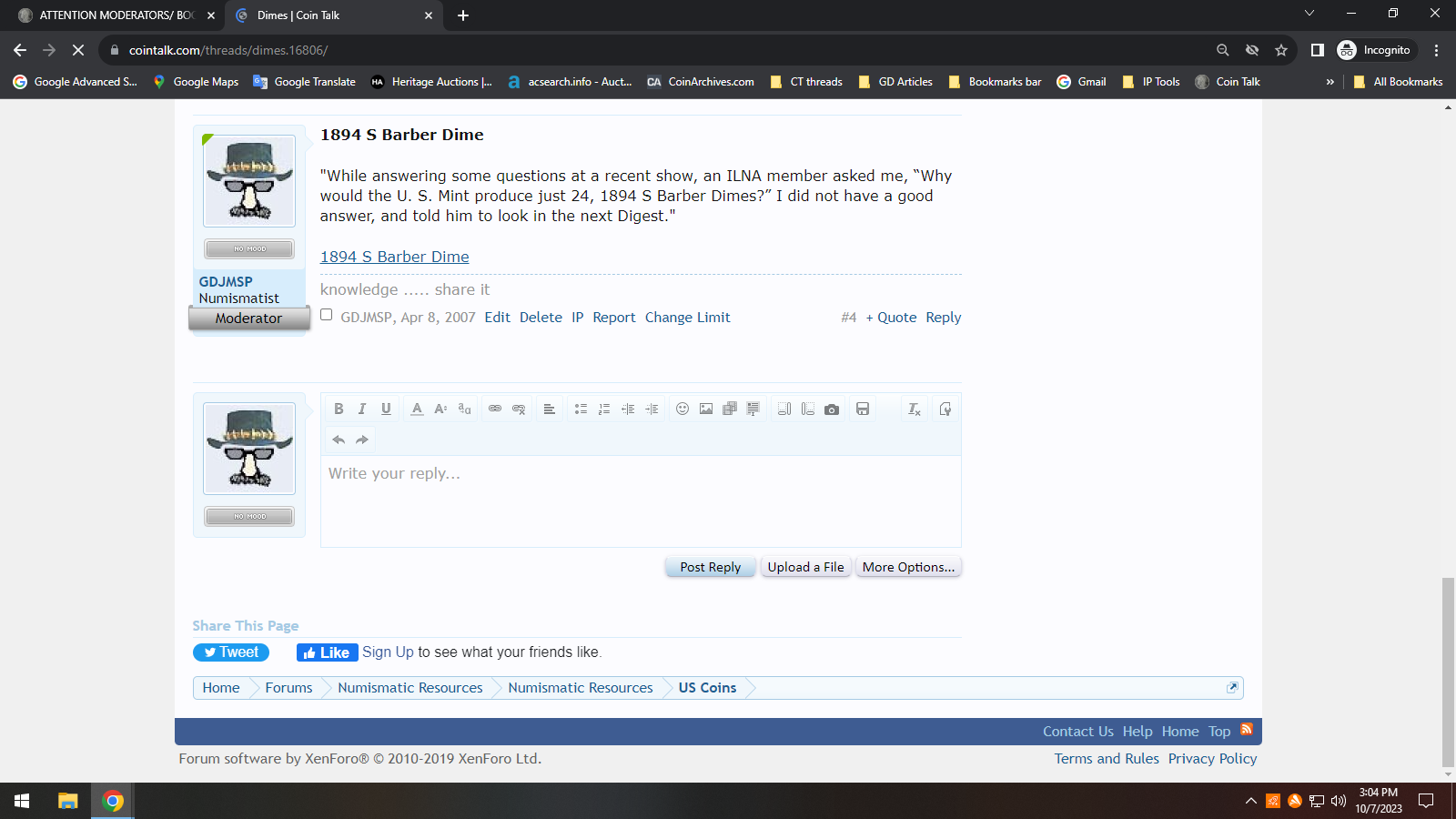Save draft using the floppy disk icon
1456x819 pixels.
[863, 409]
